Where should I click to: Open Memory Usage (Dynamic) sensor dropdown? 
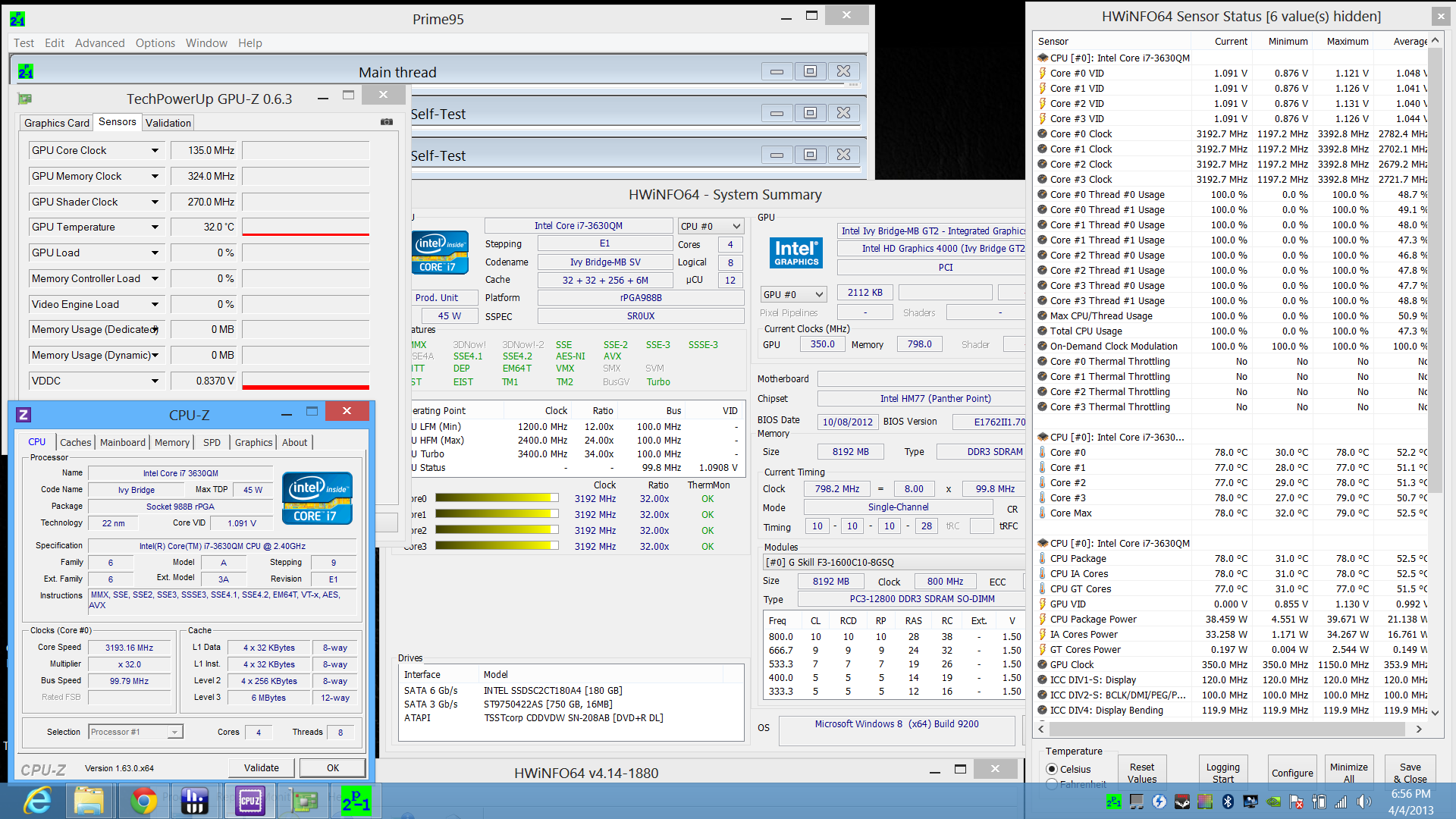tap(155, 355)
